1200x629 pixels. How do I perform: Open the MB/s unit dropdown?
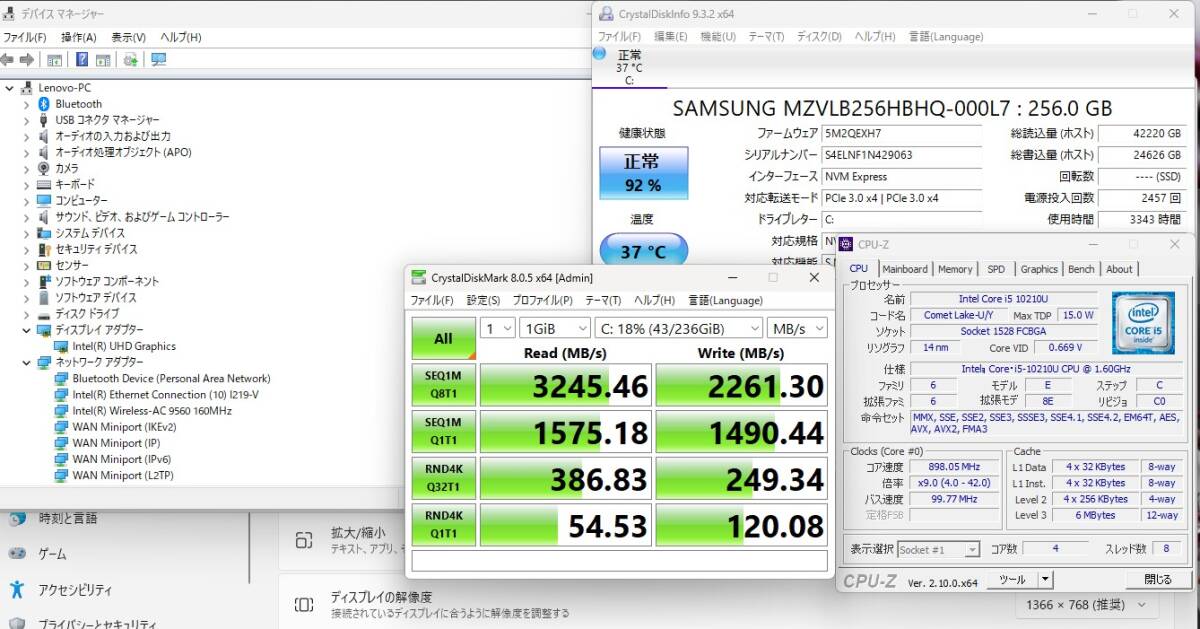point(797,328)
